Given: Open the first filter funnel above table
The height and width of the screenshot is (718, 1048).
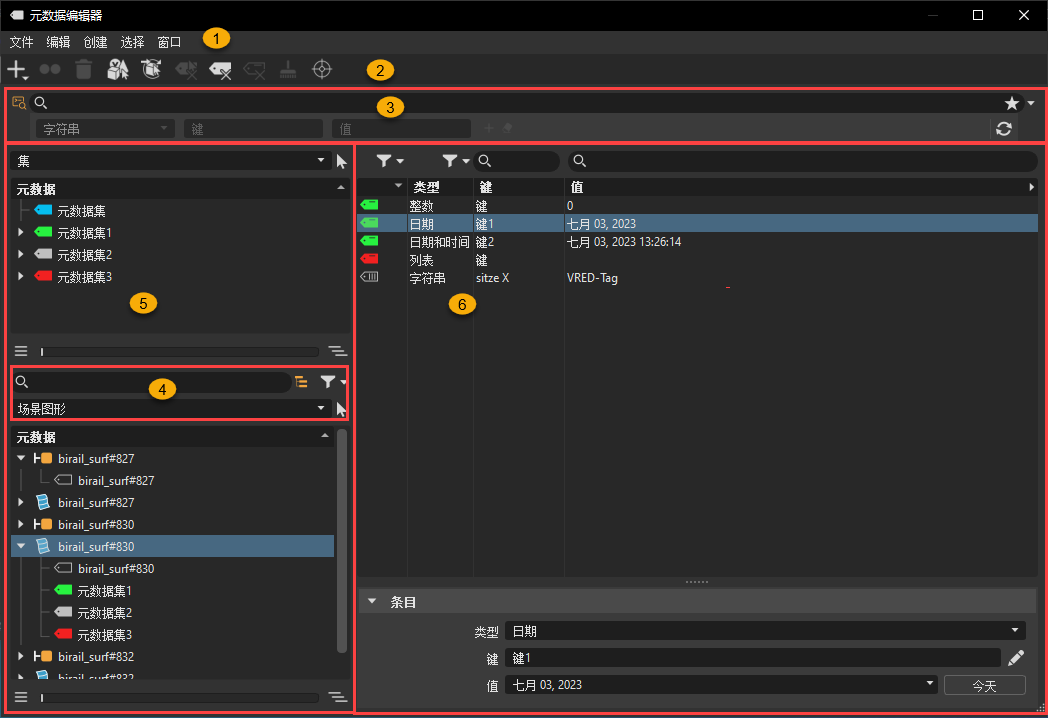Looking at the screenshot, I should tap(390, 160).
